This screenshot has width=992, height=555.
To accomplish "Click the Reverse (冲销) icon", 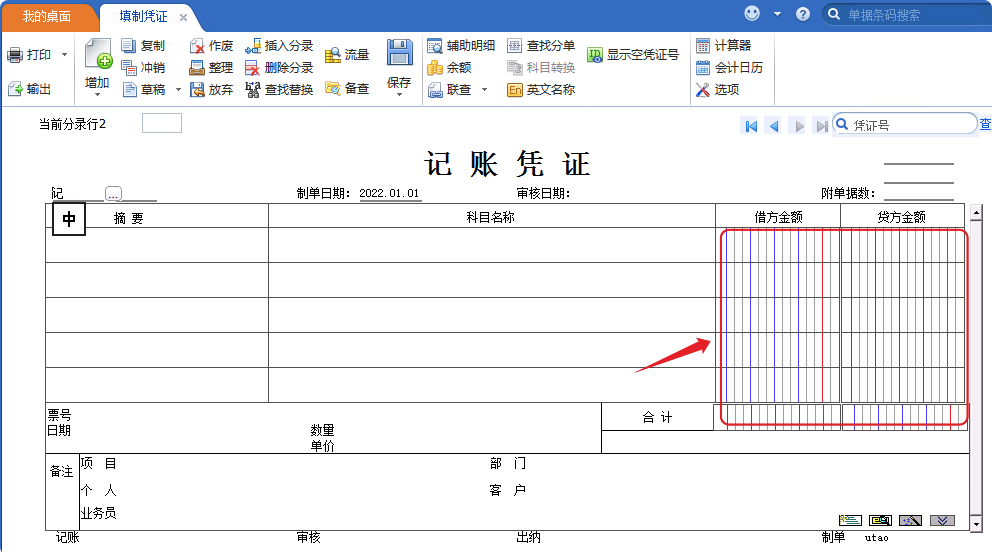I will click(128, 68).
